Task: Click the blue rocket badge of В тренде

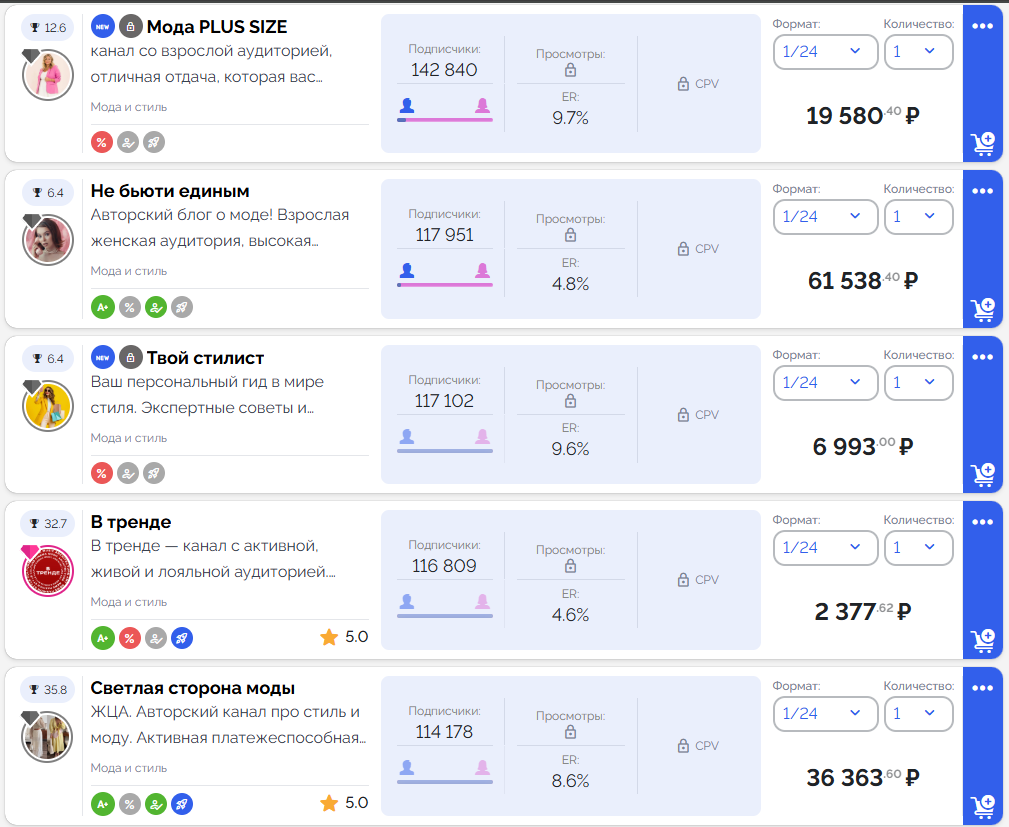Action: 182,638
